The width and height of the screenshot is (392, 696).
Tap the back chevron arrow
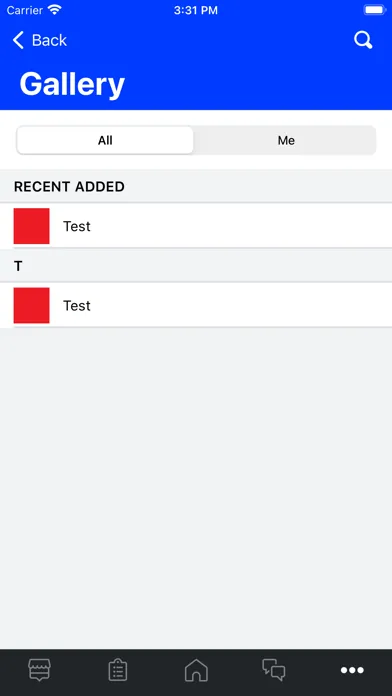(18, 40)
